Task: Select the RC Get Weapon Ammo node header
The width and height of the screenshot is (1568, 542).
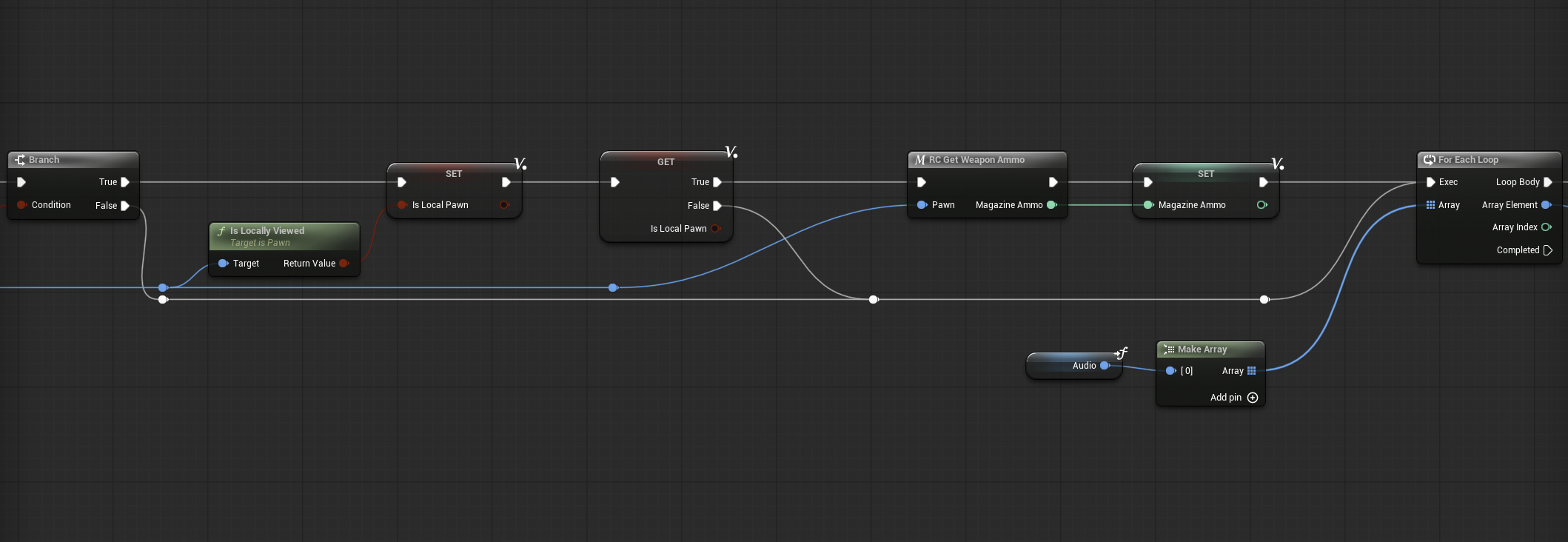Action: (x=987, y=160)
